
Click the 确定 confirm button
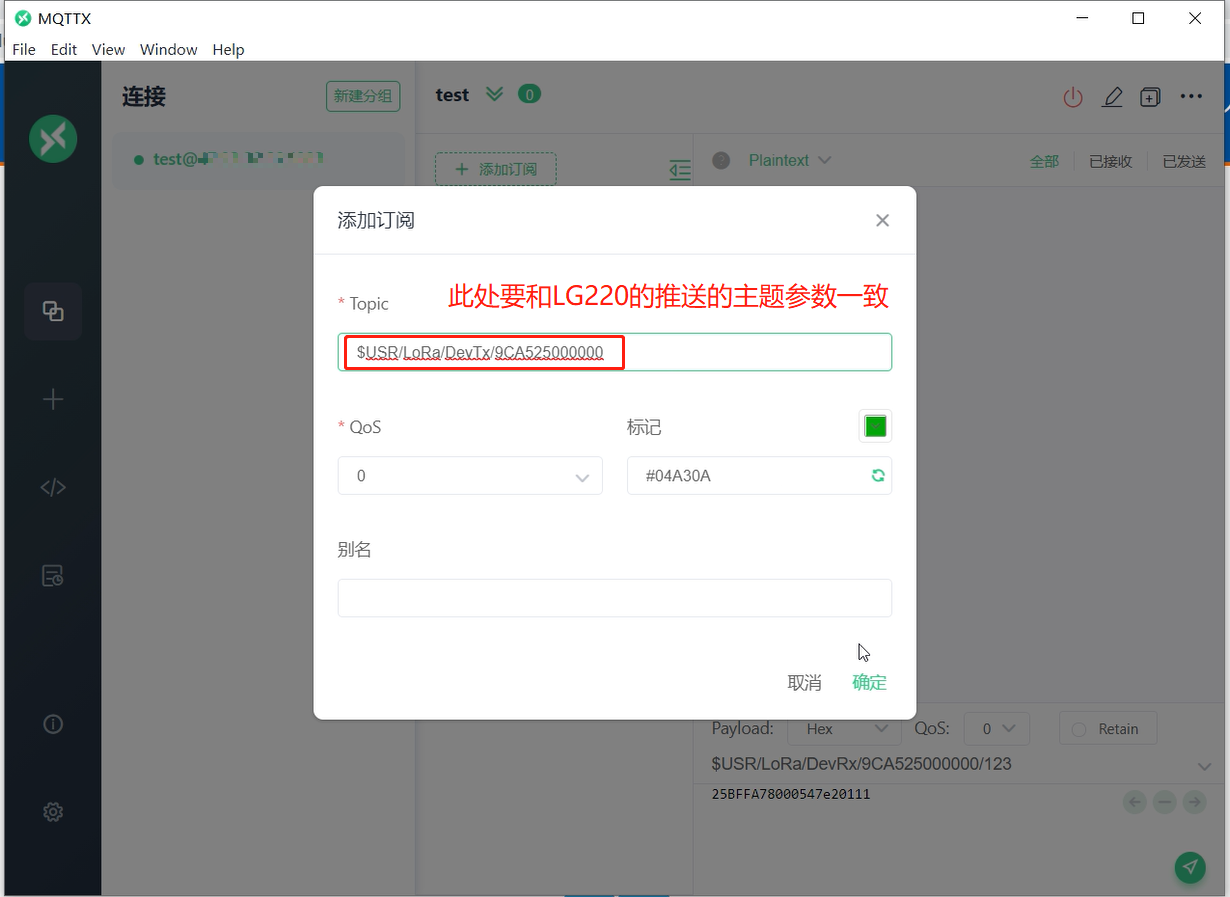[869, 682]
